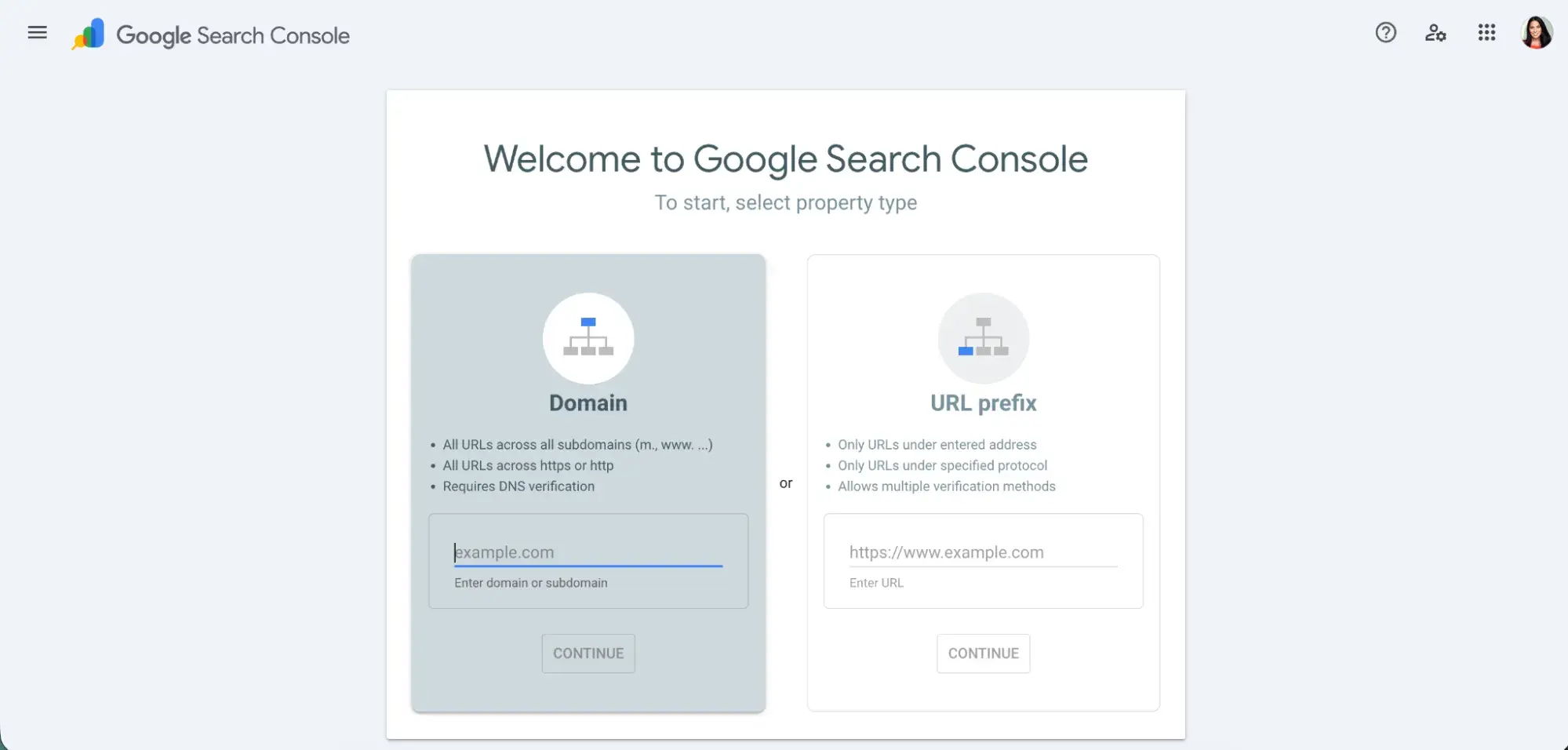Image resolution: width=1568 pixels, height=750 pixels.
Task: Open the Help menu
Action: (x=1385, y=32)
